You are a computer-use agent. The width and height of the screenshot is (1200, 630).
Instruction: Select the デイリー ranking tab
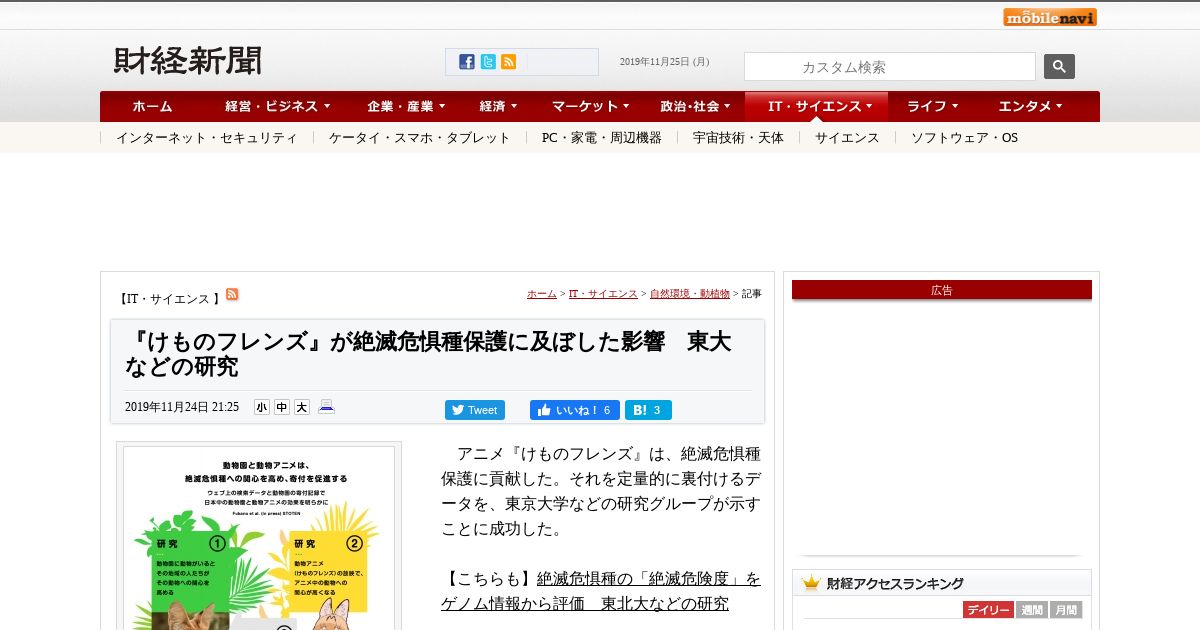click(988, 610)
